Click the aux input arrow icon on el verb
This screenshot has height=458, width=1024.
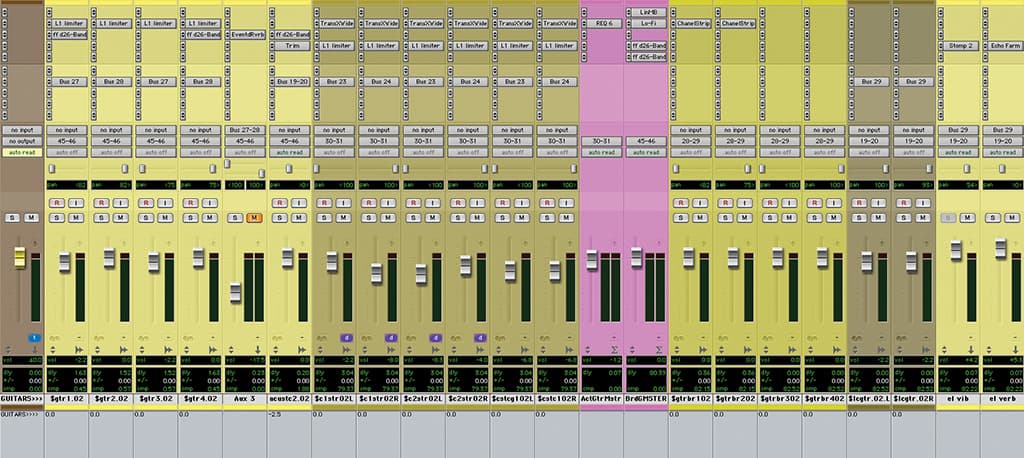(x=1015, y=350)
